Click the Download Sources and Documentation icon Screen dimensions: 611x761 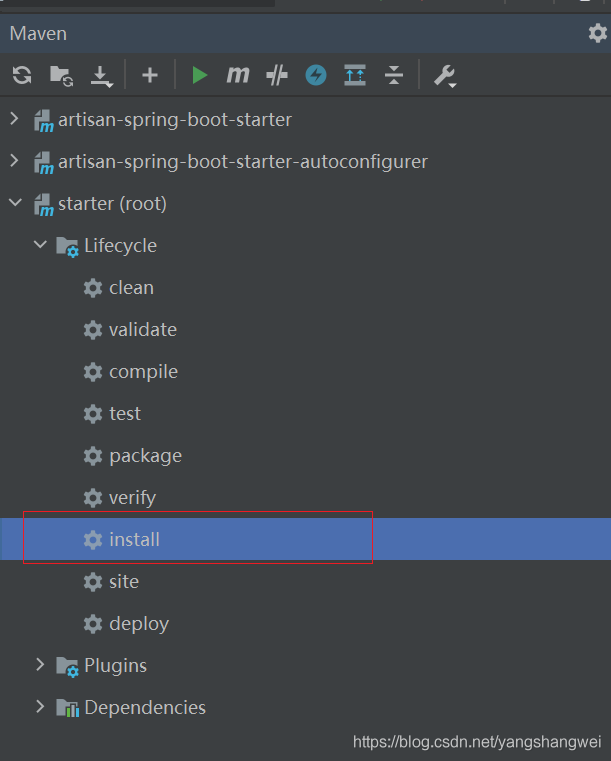click(101, 75)
